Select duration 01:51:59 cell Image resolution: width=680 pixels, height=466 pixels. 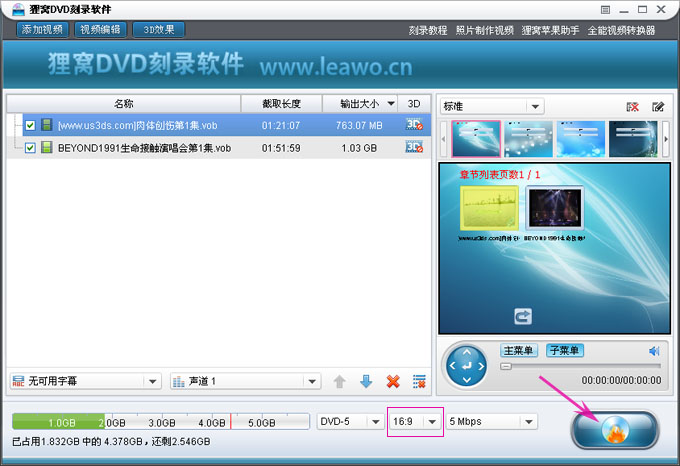[281, 148]
